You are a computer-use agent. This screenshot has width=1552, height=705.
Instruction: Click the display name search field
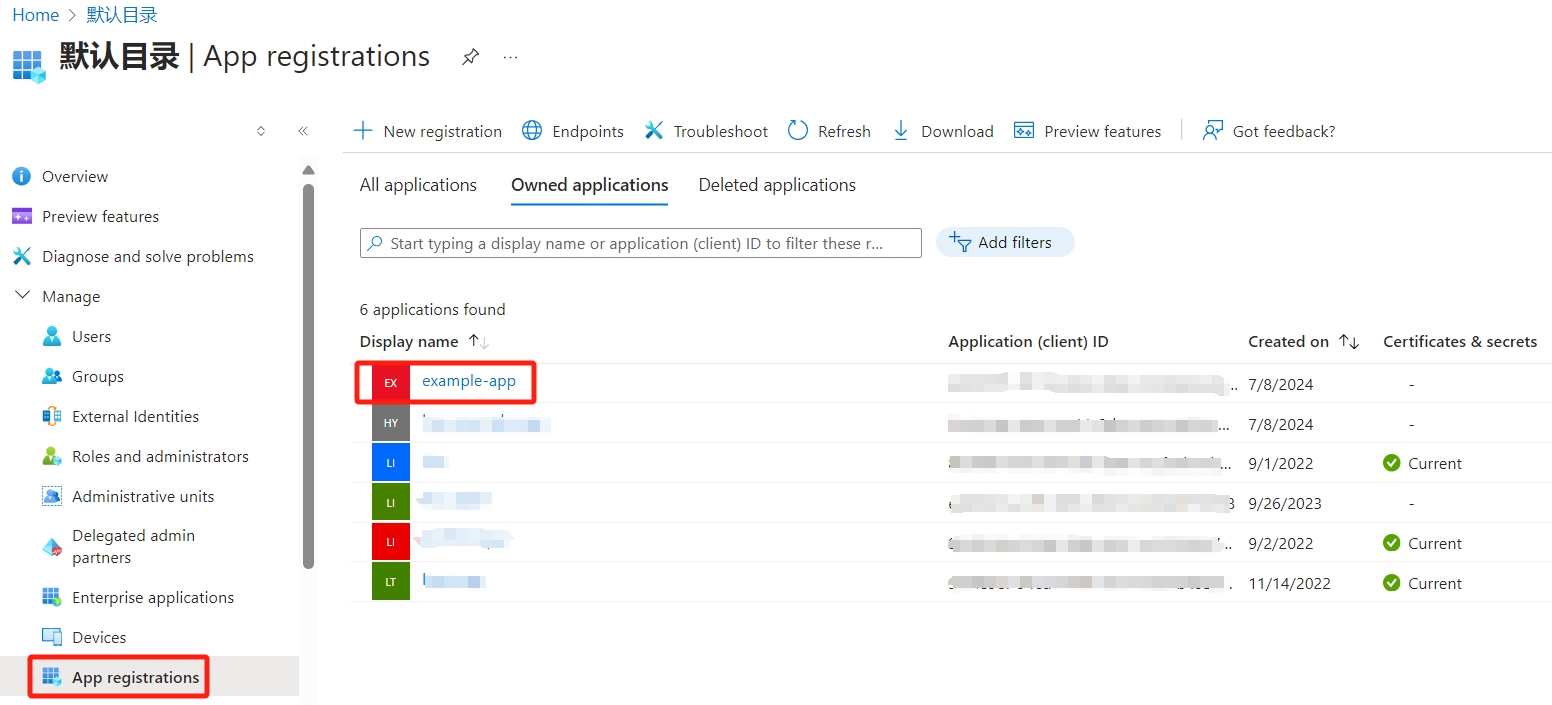640,243
